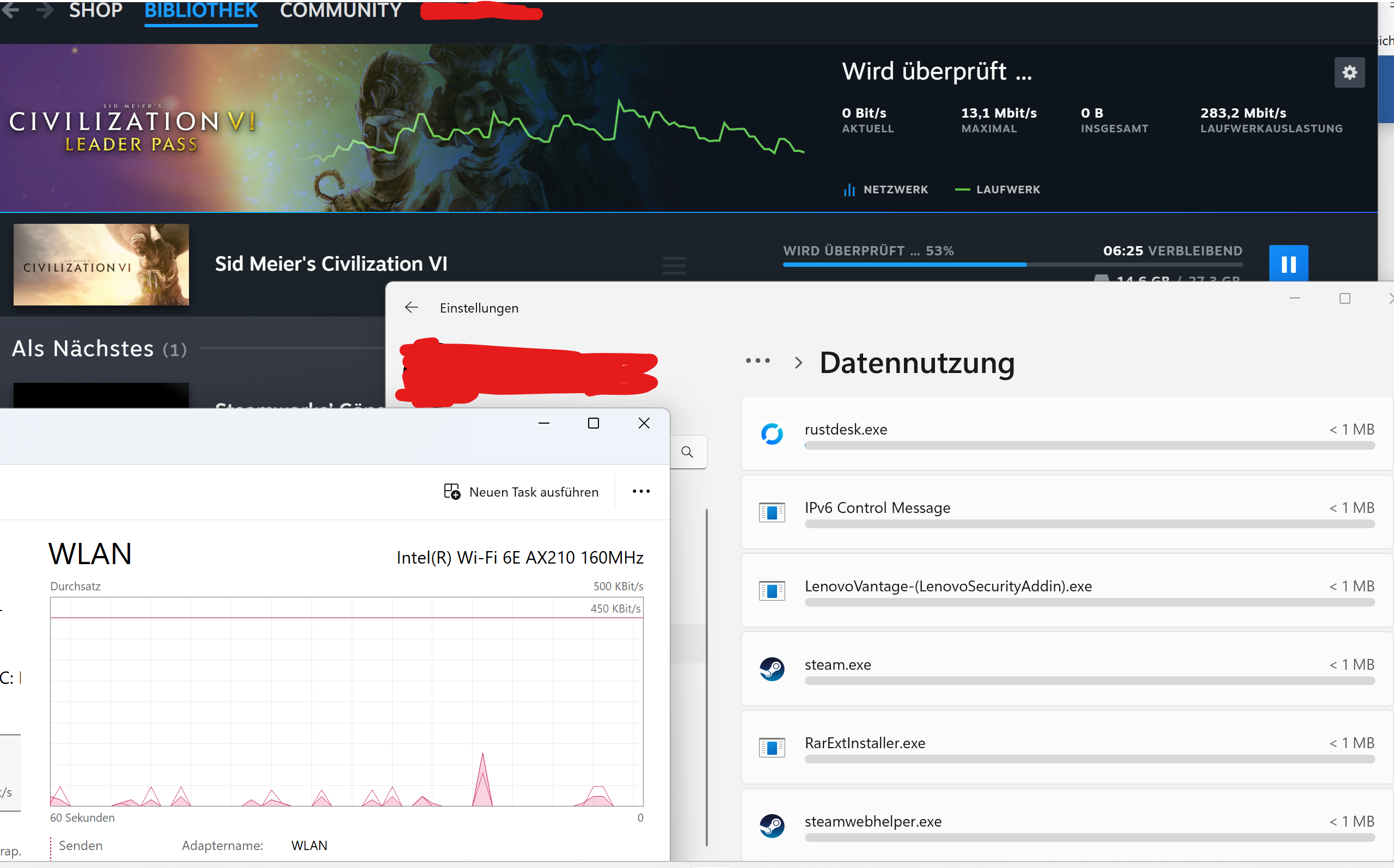Screen dimensions: 1394x868
Task: Select the rustdesk.exe data usage row
Action: pyautogui.click(x=1067, y=433)
